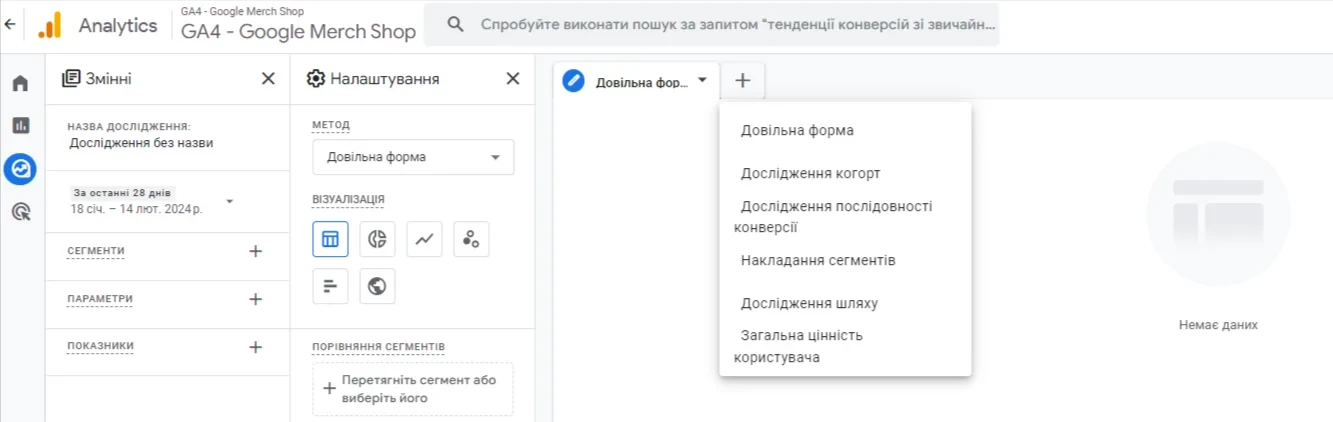Open the Advertising icon in sidebar
The image size is (1333, 422).
tap(20, 211)
